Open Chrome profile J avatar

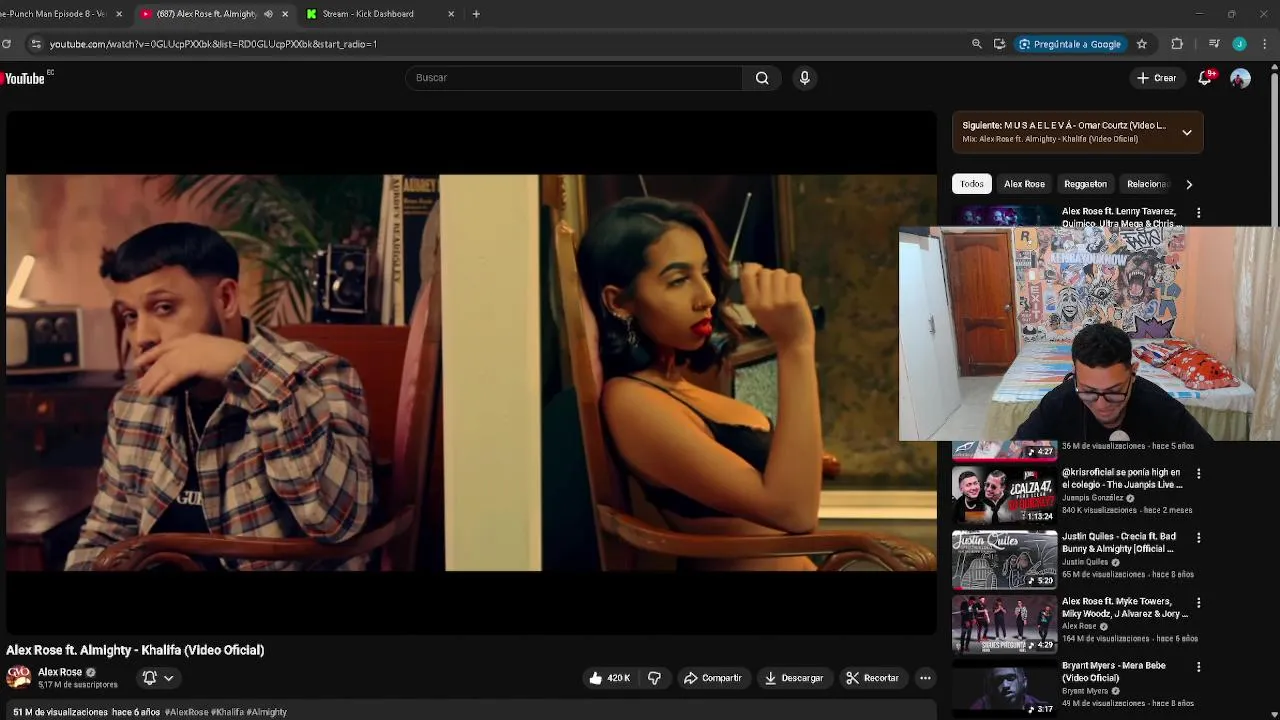tap(1239, 44)
